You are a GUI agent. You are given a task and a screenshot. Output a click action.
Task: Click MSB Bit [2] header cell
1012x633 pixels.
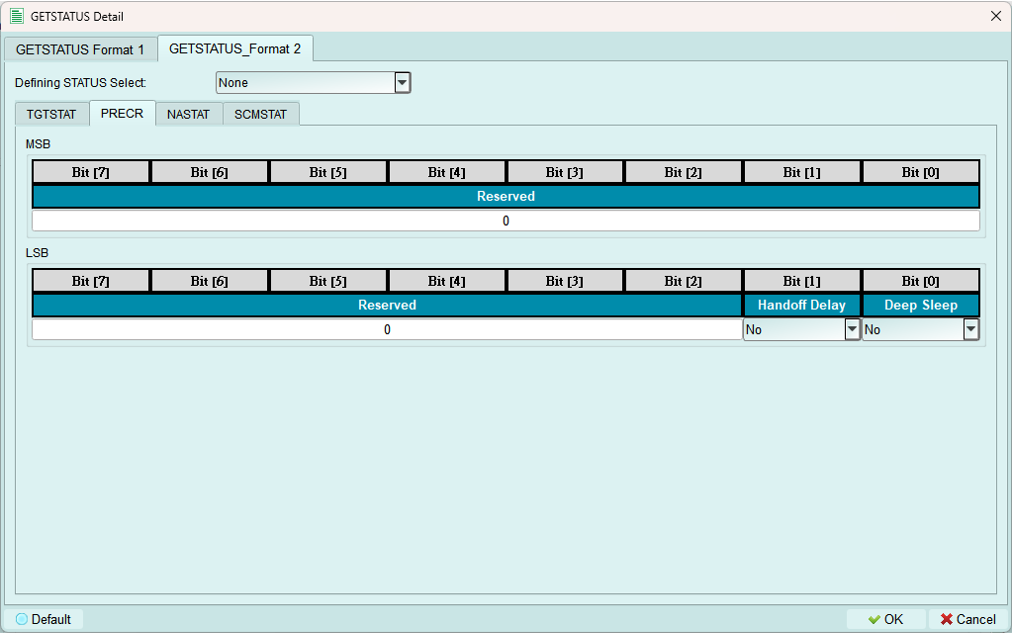683,172
